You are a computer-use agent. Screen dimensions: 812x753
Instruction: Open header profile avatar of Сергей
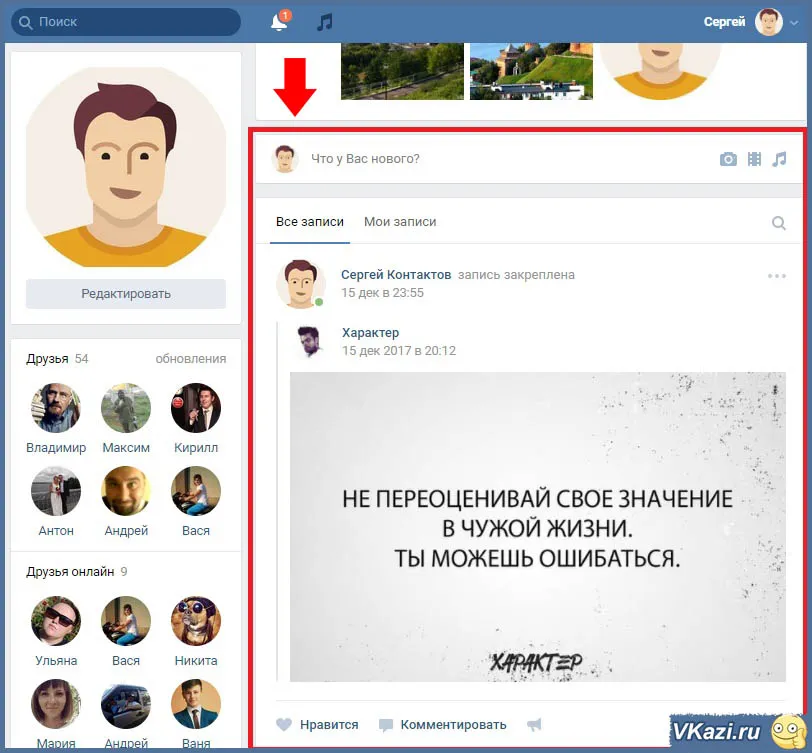coord(768,22)
